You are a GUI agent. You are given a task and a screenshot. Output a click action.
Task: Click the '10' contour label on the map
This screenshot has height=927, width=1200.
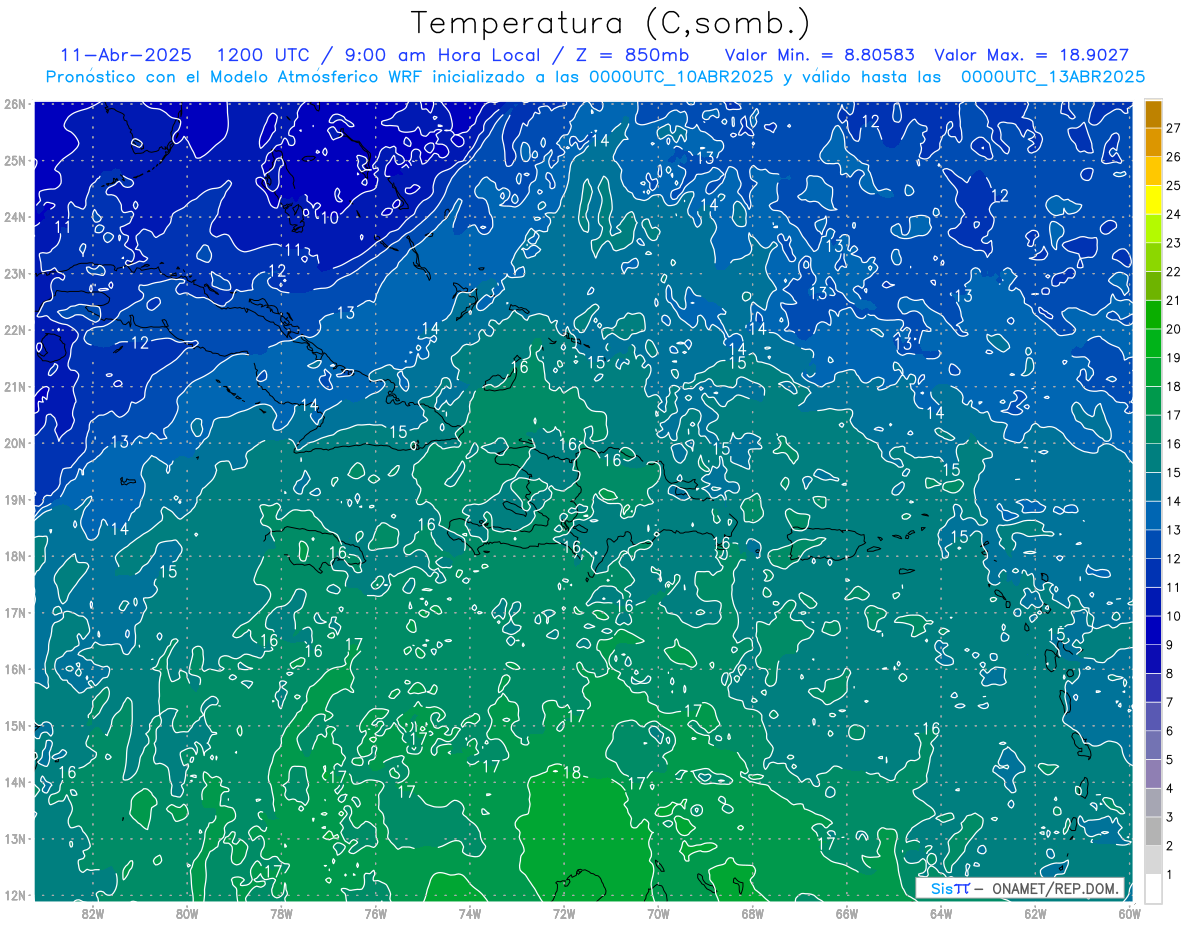[x=329, y=217]
